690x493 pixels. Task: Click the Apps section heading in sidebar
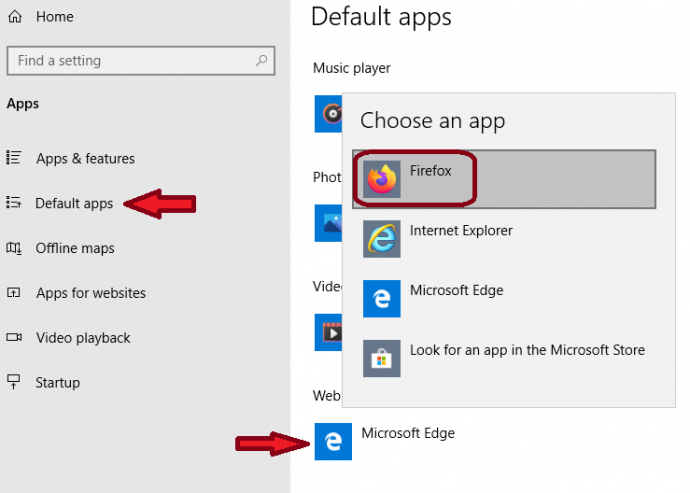[23, 104]
